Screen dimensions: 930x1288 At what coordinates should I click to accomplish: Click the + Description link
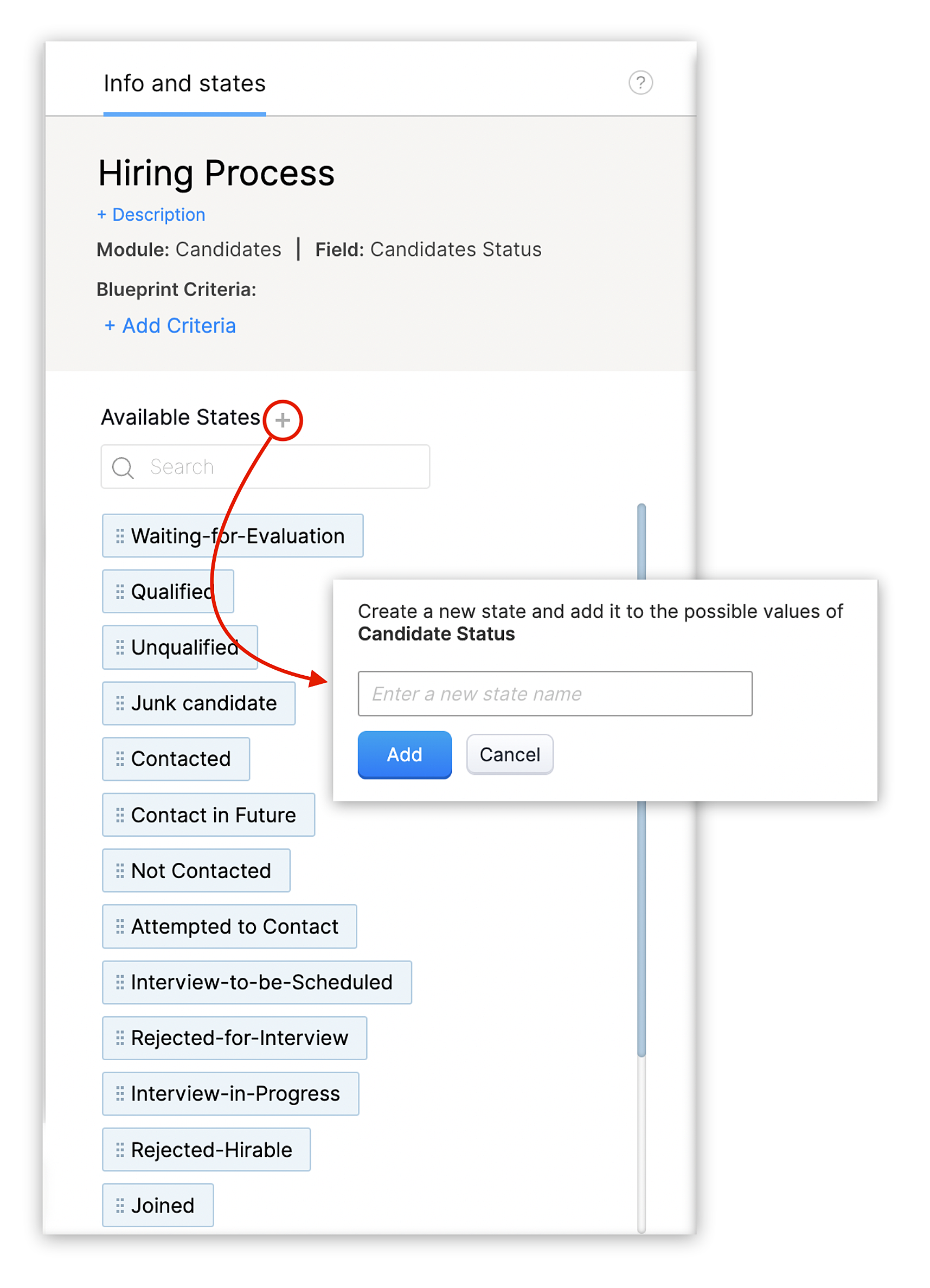pos(151,215)
